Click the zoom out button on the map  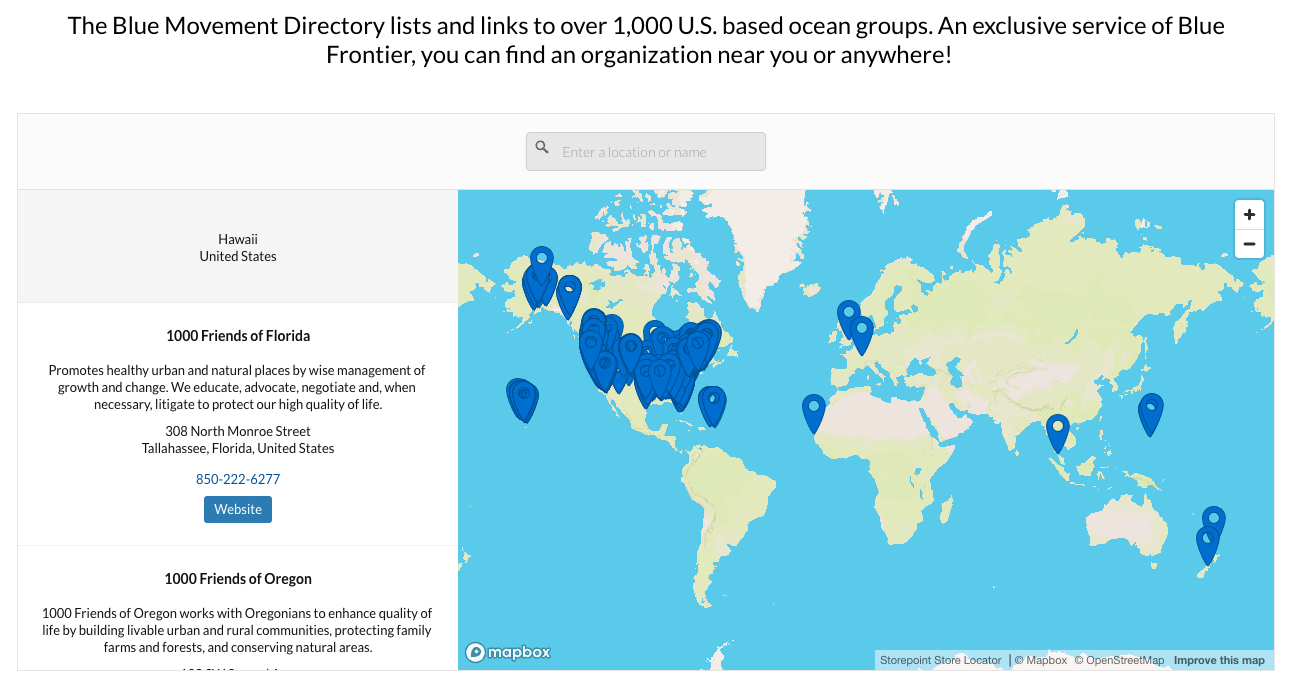pos(1249,243)
